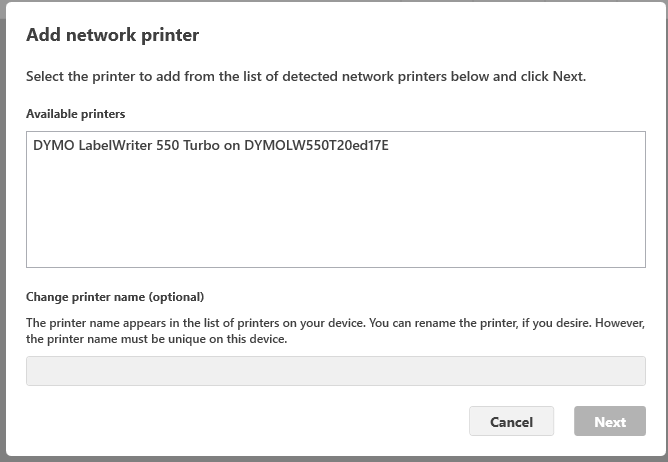Select the DYMO LabelWriter 550 Turbo printer entry

211,146
